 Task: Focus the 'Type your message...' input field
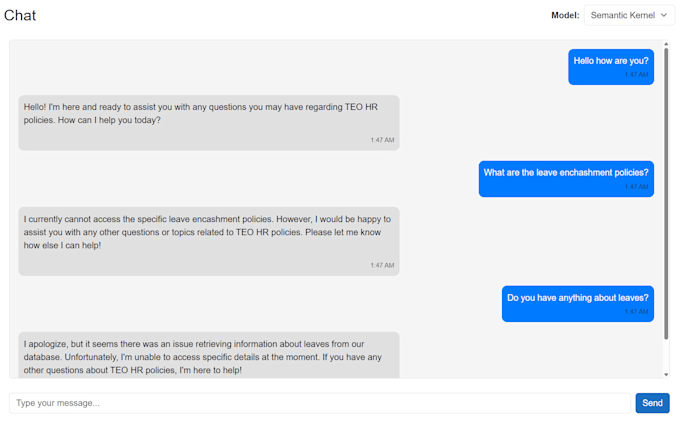point(320,403)
